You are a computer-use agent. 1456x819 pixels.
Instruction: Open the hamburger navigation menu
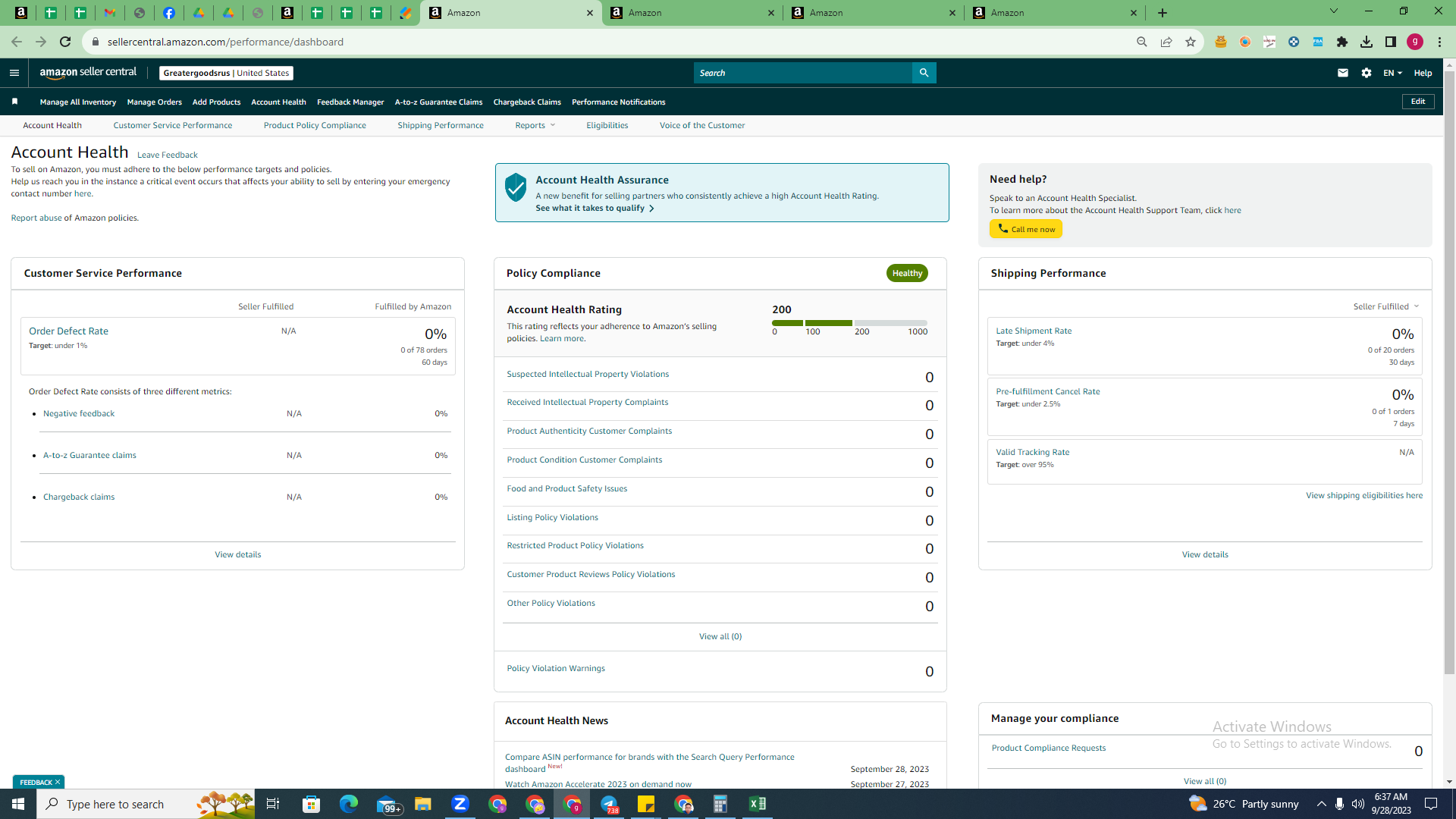coord(14,73)
